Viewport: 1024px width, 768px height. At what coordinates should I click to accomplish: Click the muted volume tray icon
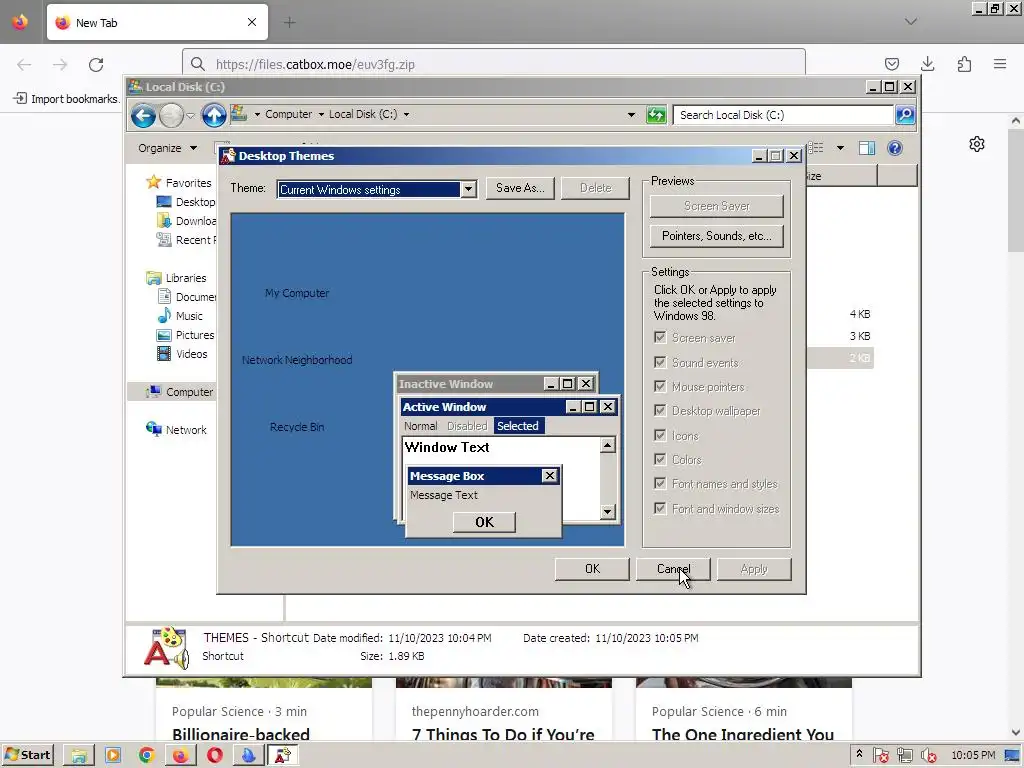[x=927, y=756]
